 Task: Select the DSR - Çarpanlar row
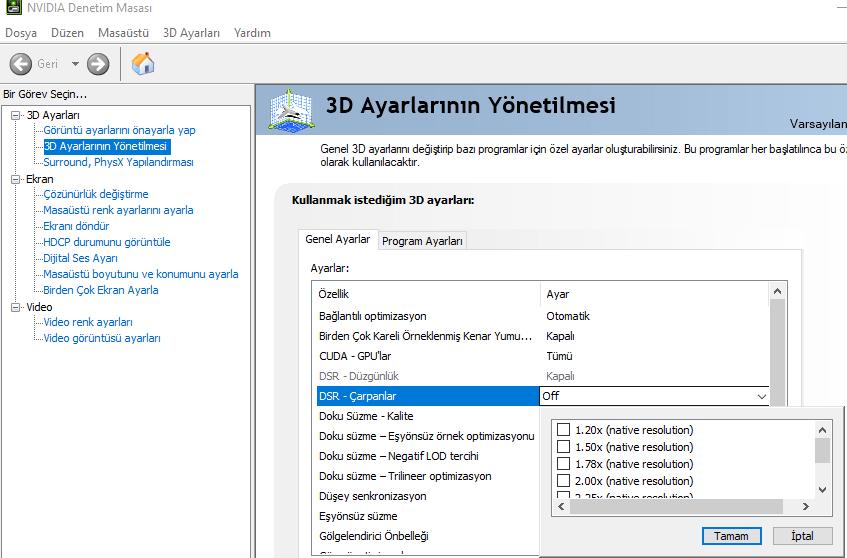[x=428, y=396]
